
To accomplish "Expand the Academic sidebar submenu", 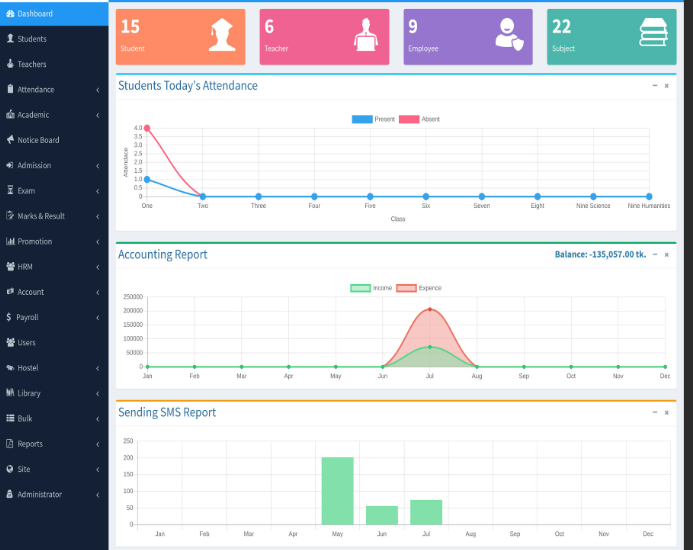I will point(97,115).
